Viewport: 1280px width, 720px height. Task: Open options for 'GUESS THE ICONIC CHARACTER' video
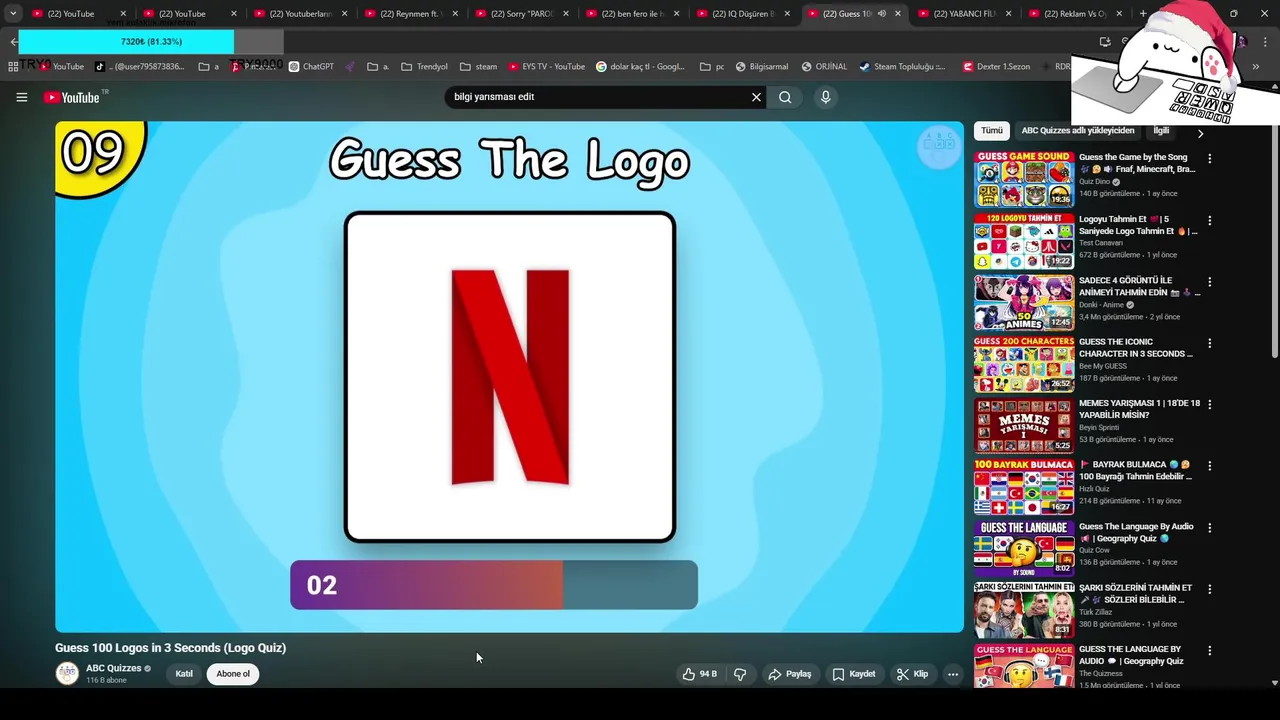point(1209,343)
